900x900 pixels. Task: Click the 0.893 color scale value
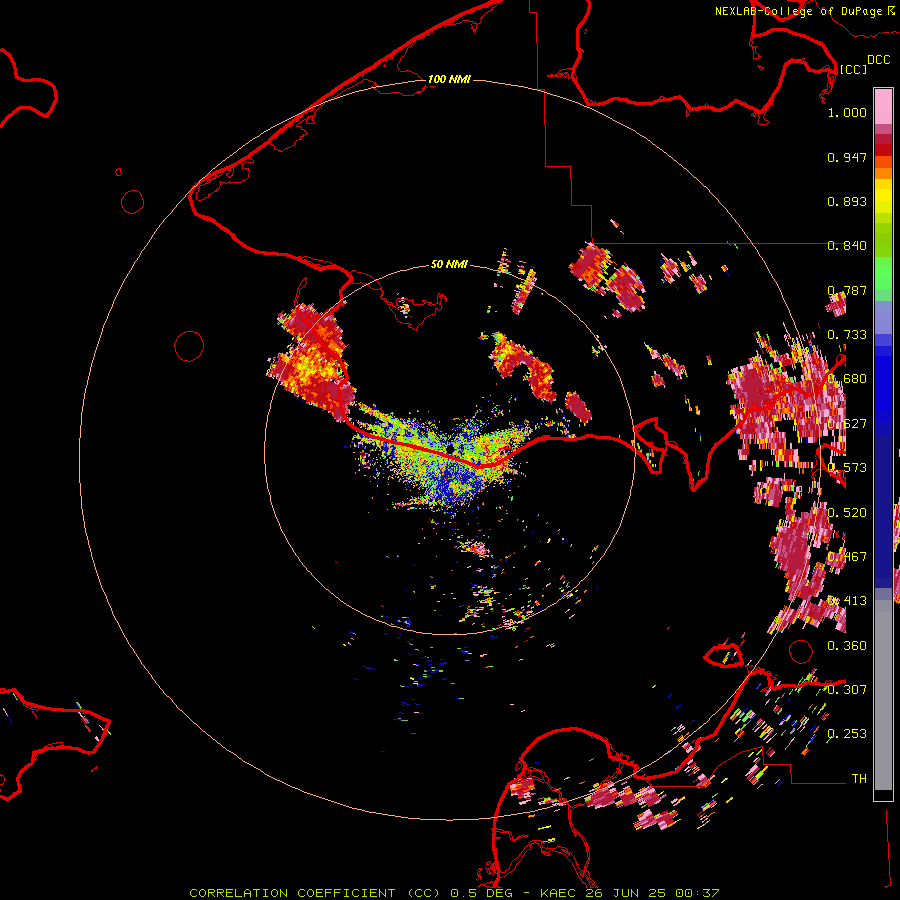pos(847,201)
